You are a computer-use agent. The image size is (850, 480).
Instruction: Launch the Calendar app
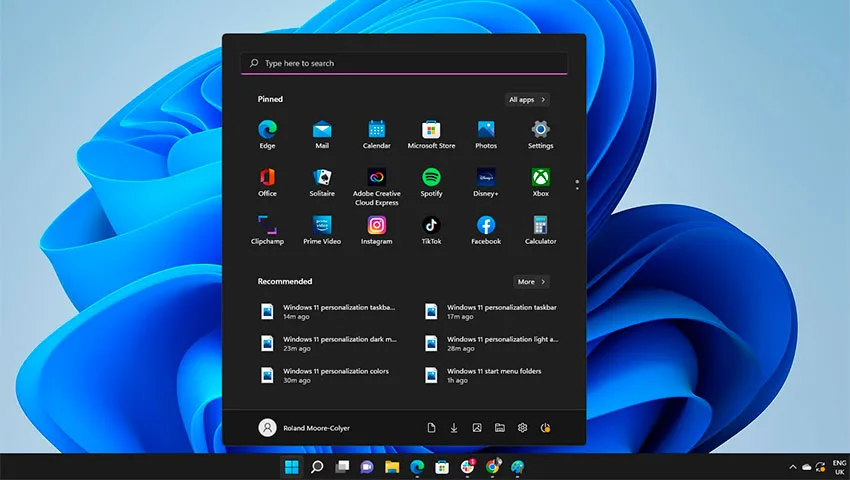377,134
